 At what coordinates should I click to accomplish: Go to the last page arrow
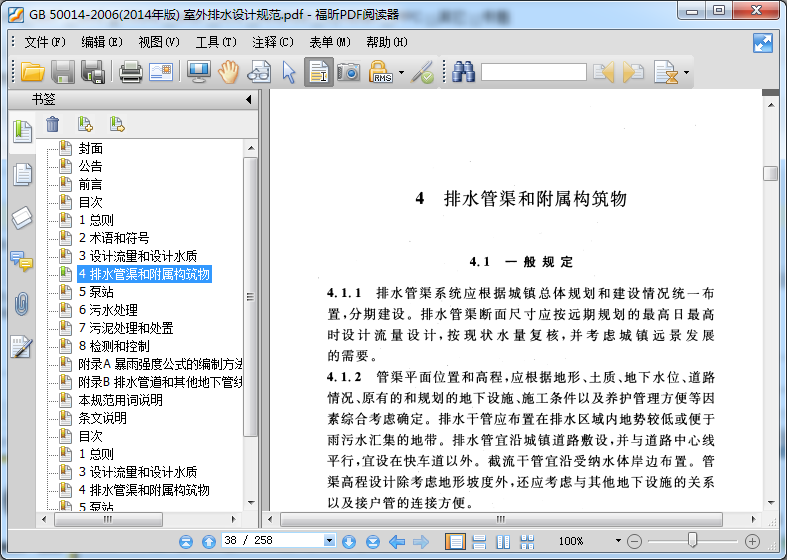[x=372, y=541]
